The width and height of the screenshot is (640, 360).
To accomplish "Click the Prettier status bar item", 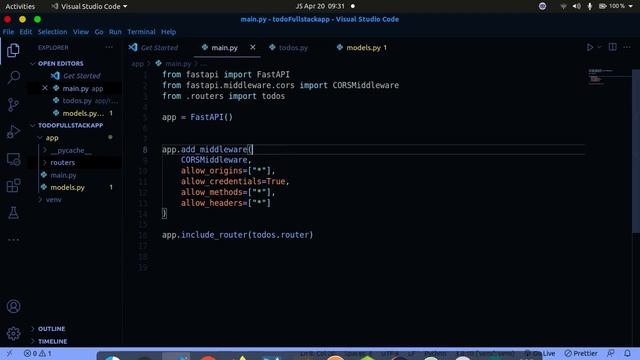I will pyautogui.click(x=581, y=353).
